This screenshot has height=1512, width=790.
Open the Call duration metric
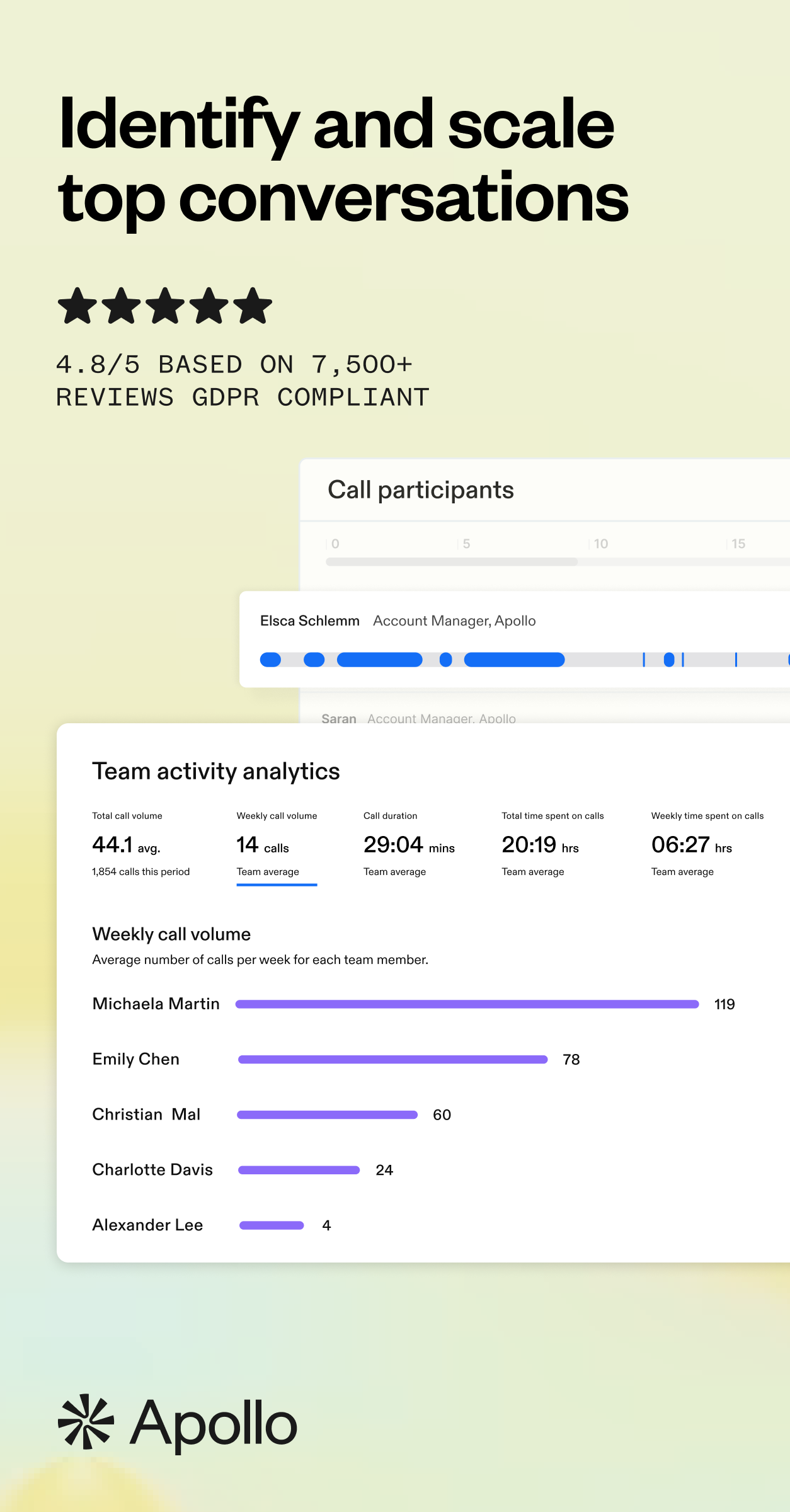tap(409, 844)
